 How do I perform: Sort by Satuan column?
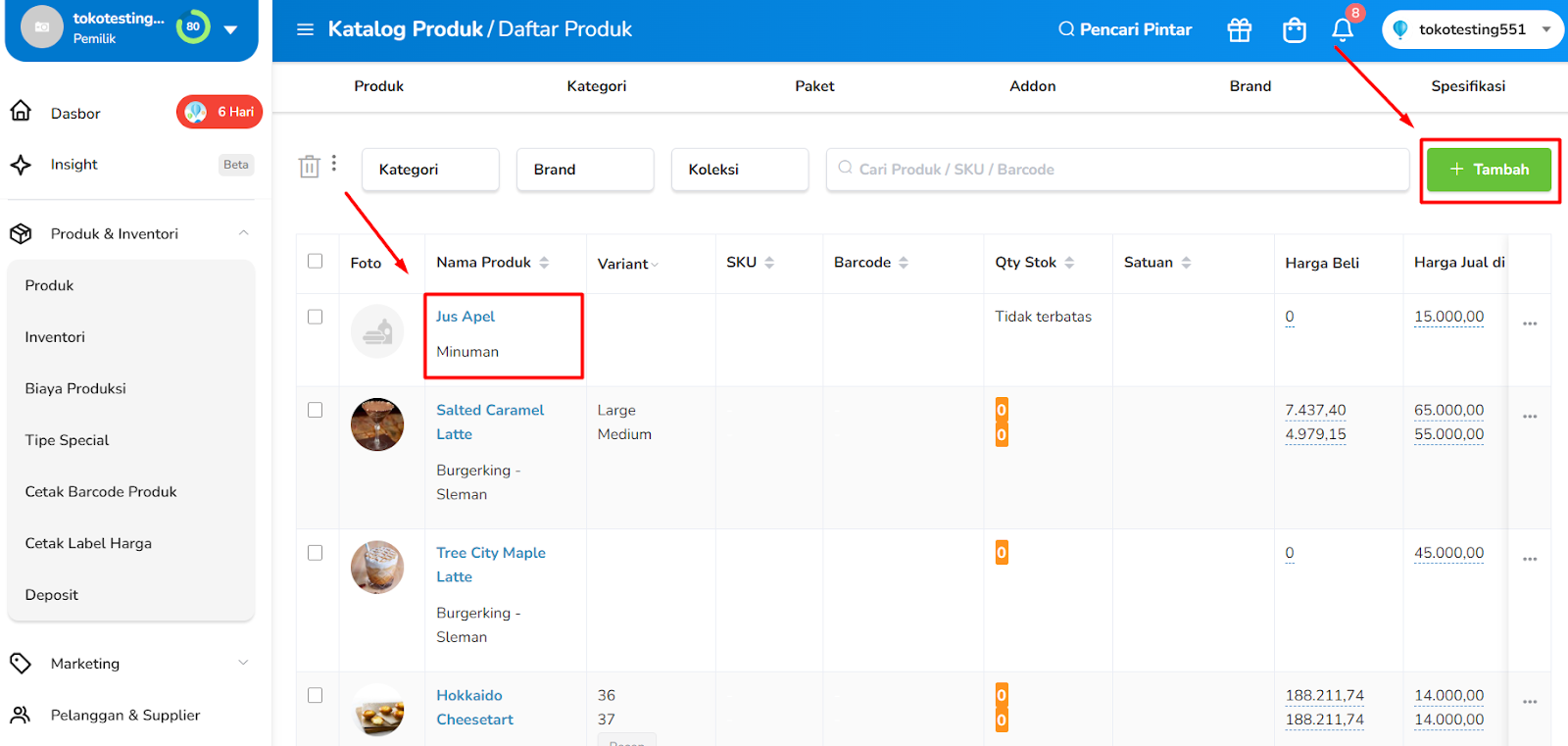1186,263
